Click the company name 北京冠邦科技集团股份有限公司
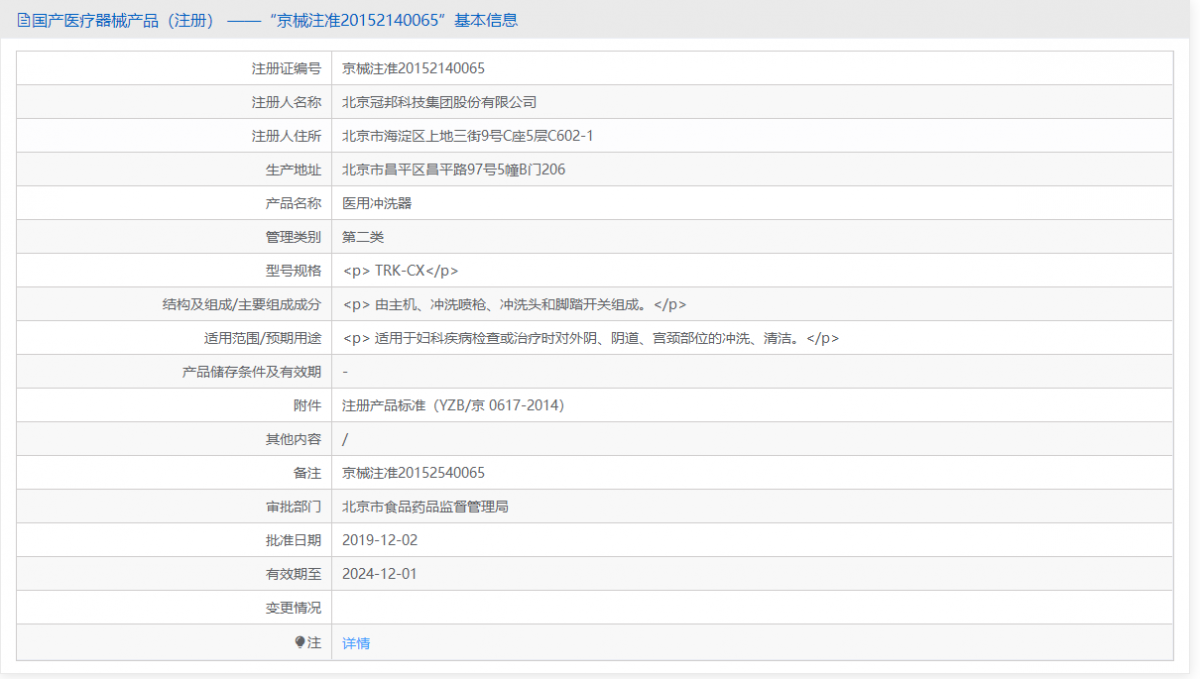1200x679 pixels. pyautogui.click(x=440, y=101)
